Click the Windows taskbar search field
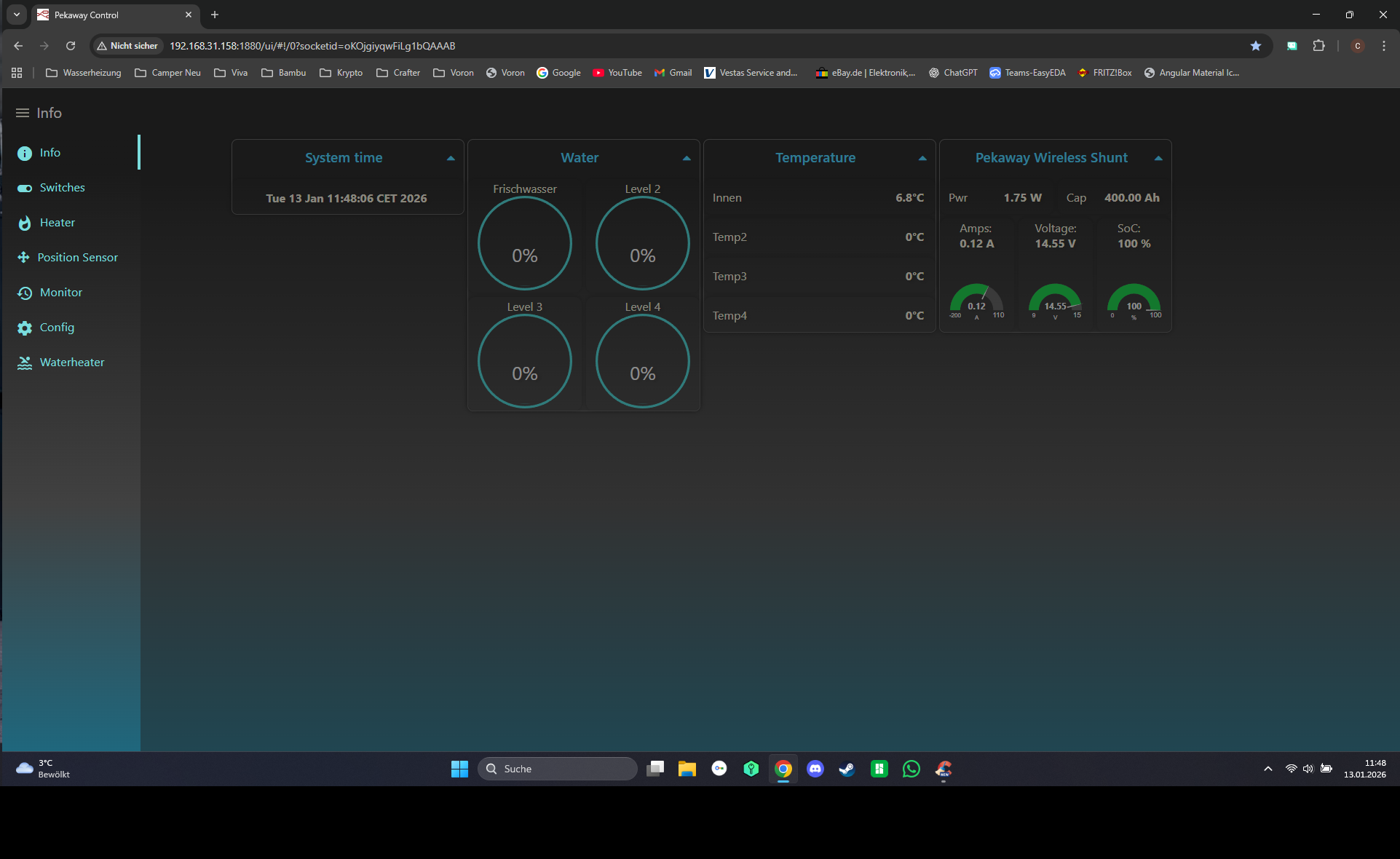Screen dimensions: 1400x859 pos(558,769)
